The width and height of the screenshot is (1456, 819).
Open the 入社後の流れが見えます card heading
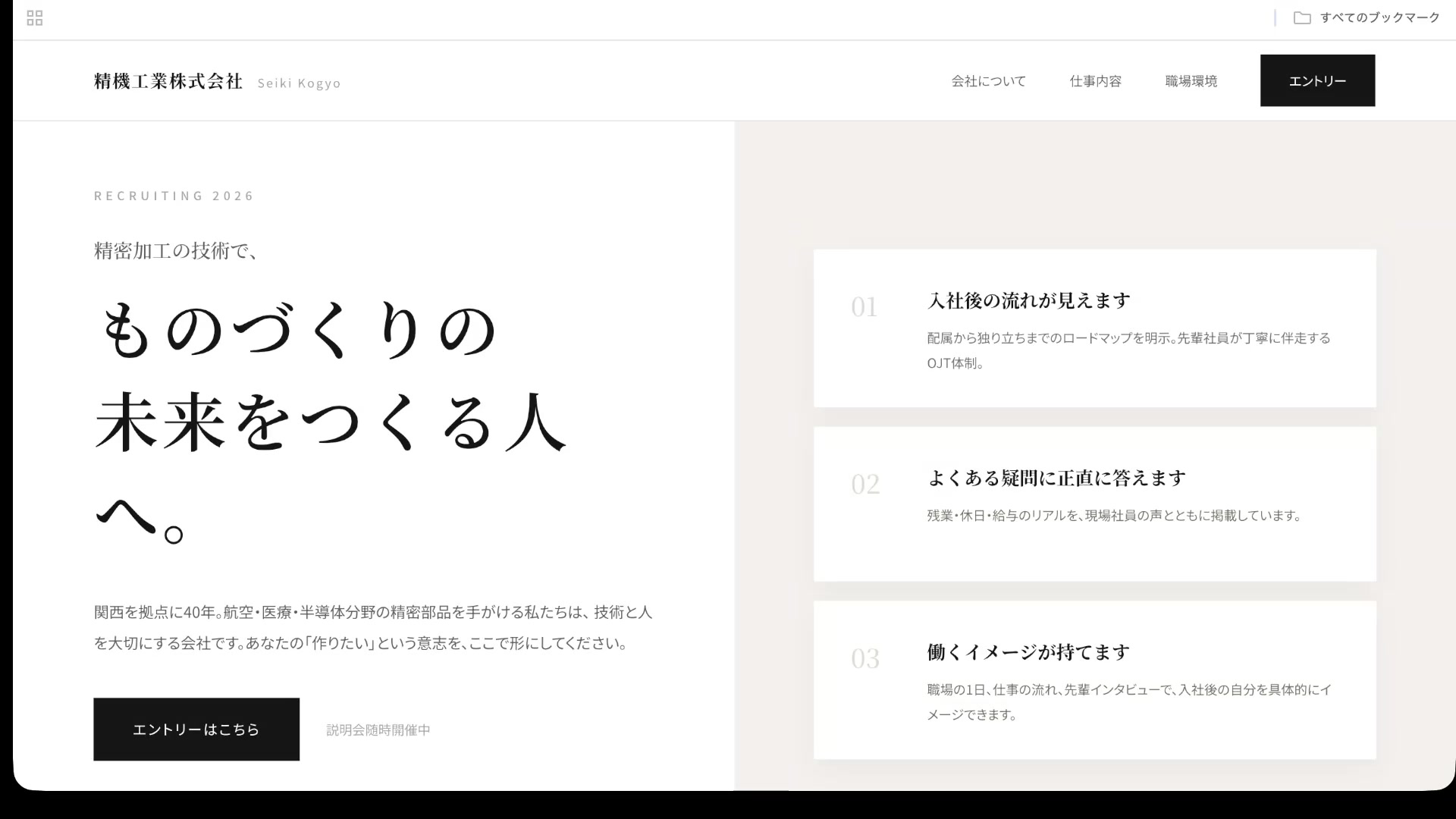pos(1028,301)
